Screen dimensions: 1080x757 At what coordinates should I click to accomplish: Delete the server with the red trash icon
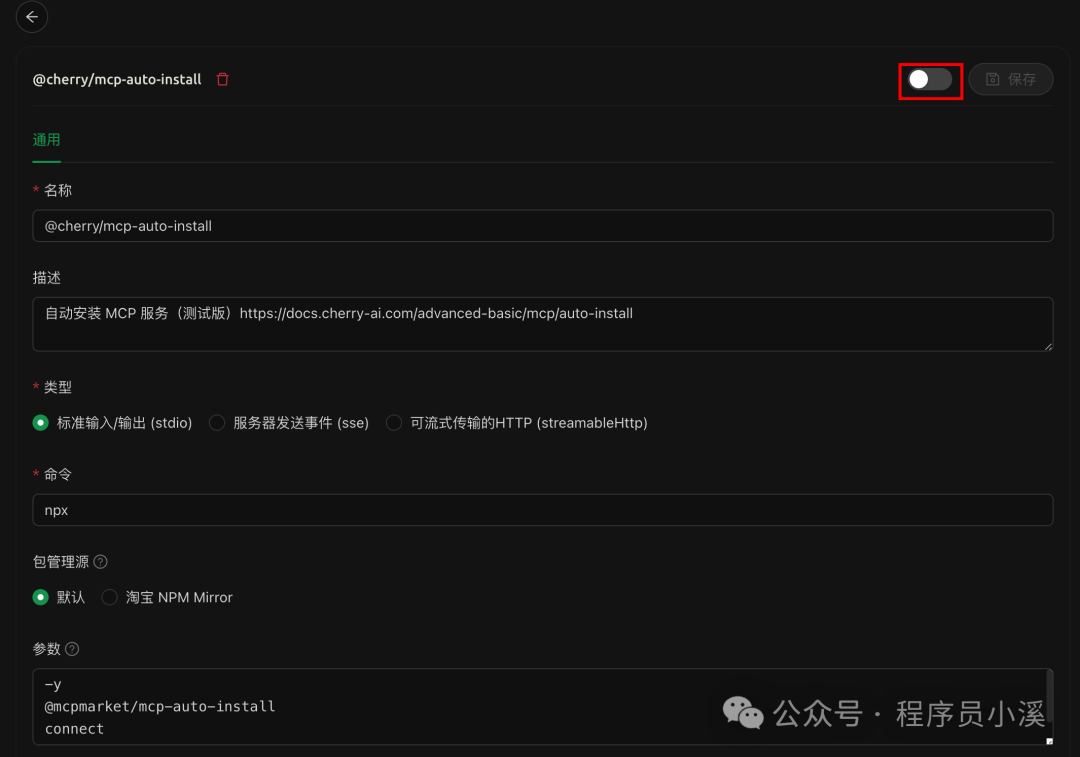click(x=222, y=79)
